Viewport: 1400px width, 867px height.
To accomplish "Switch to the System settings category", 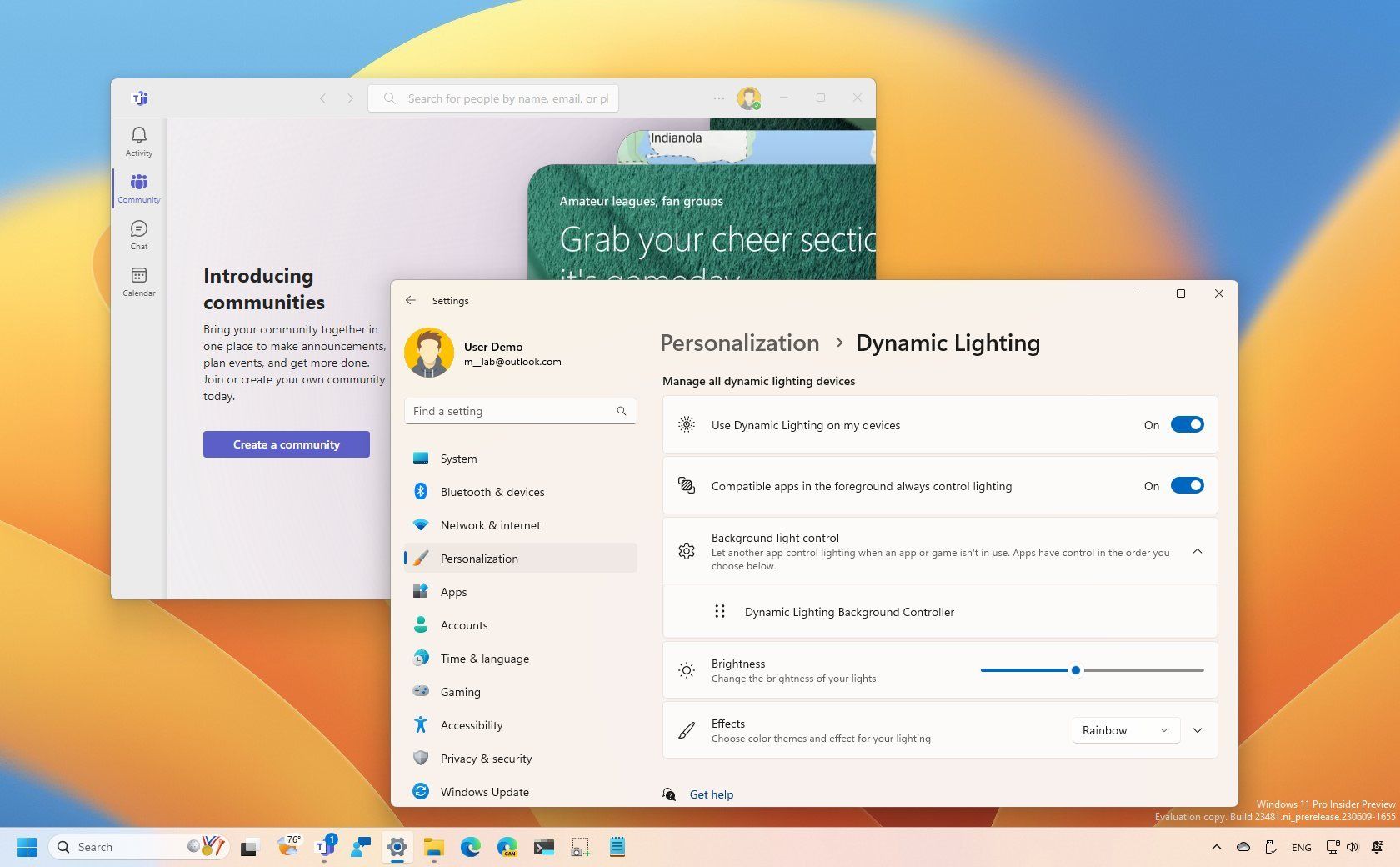I will tap(458, 459).
